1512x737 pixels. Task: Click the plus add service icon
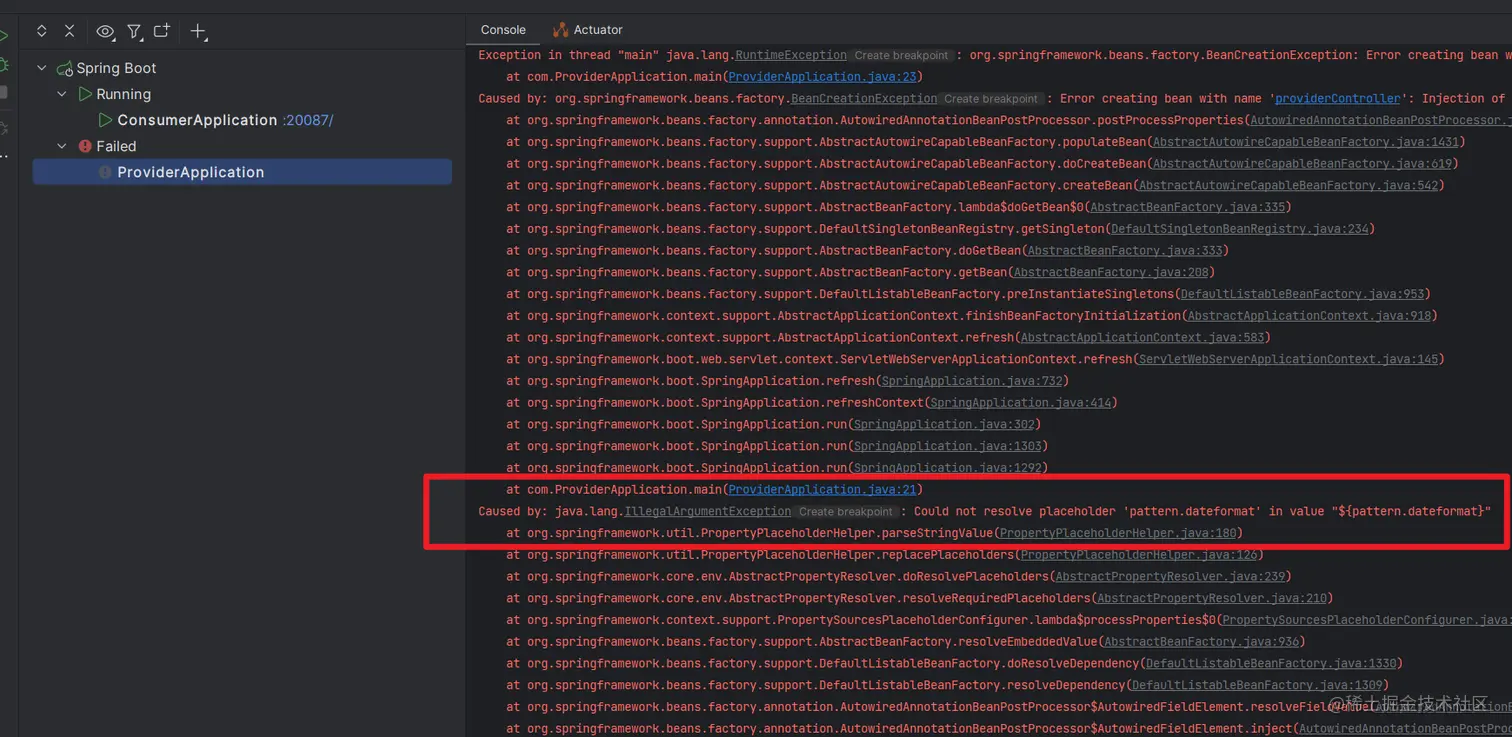pos(199,32)
